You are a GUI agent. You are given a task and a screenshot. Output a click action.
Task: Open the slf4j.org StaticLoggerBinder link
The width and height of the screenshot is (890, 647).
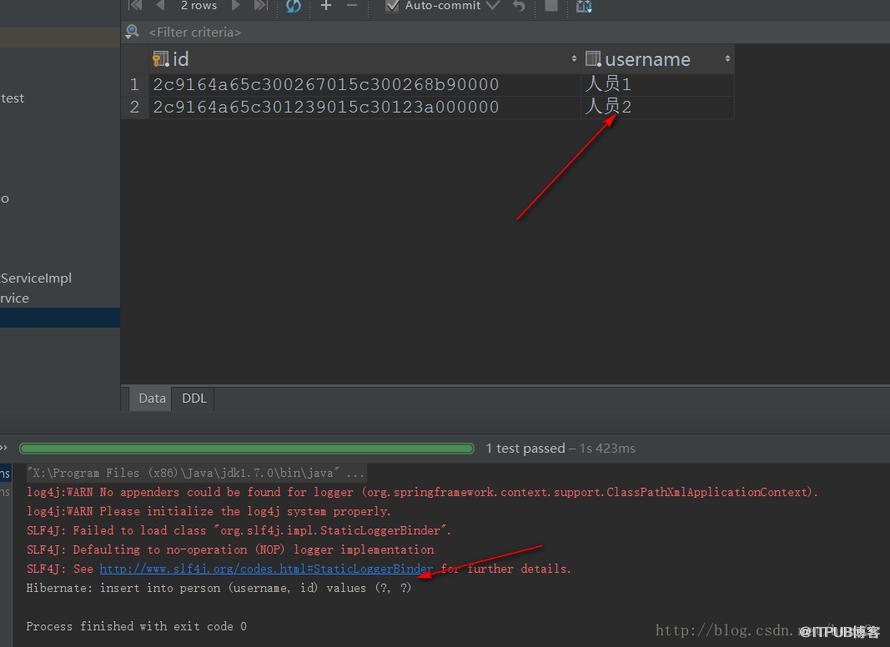click(x=266, y=569)
